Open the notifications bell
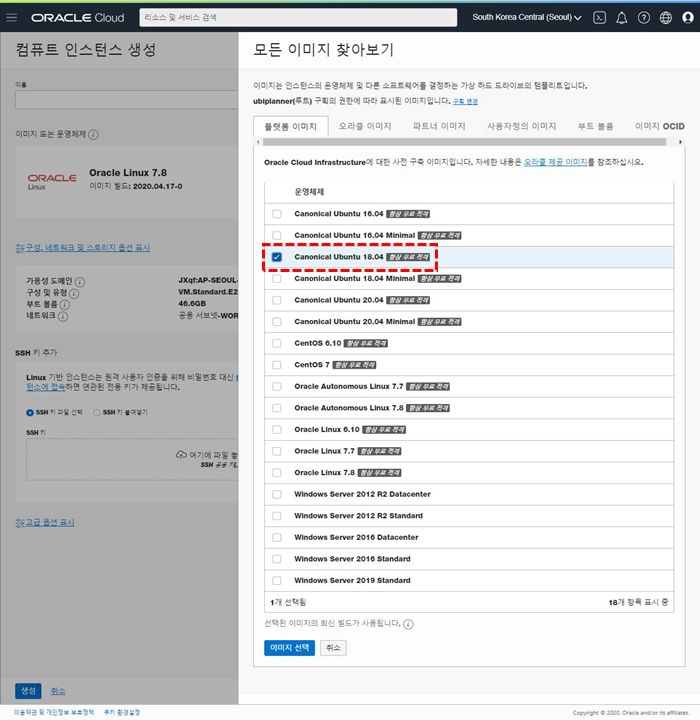The height and width of the screenshot is (720, 700). pos(621,17)
